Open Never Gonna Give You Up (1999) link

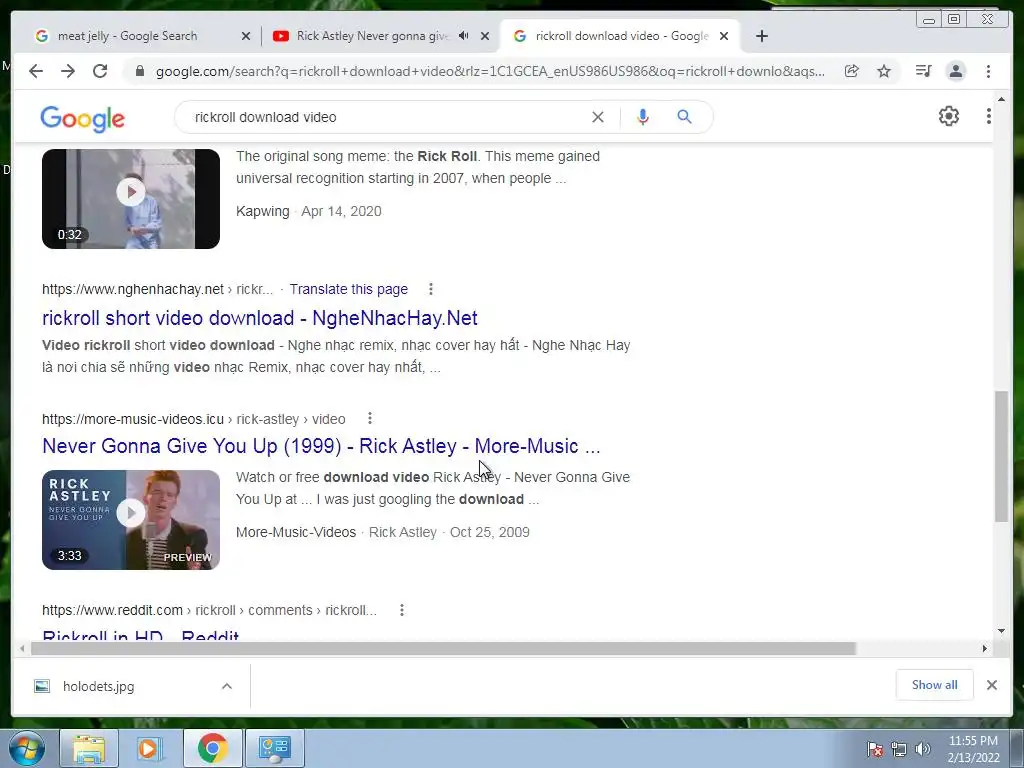click(321, 446)
